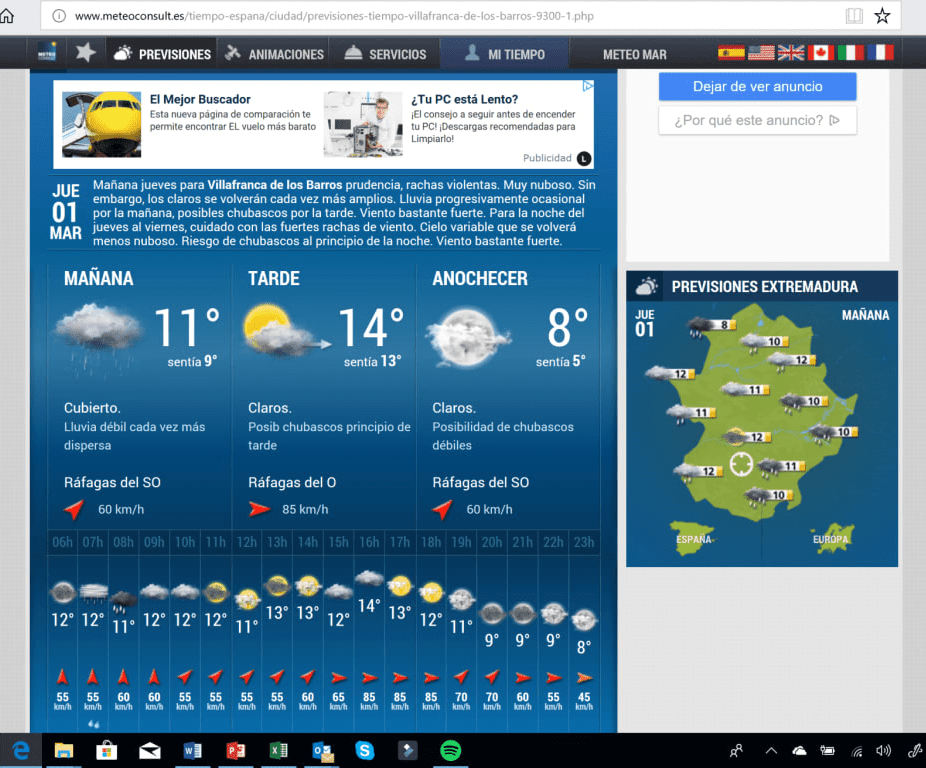Click the EUROPA mini map link
The image size is (926, 768).
[x=831, y=539]
